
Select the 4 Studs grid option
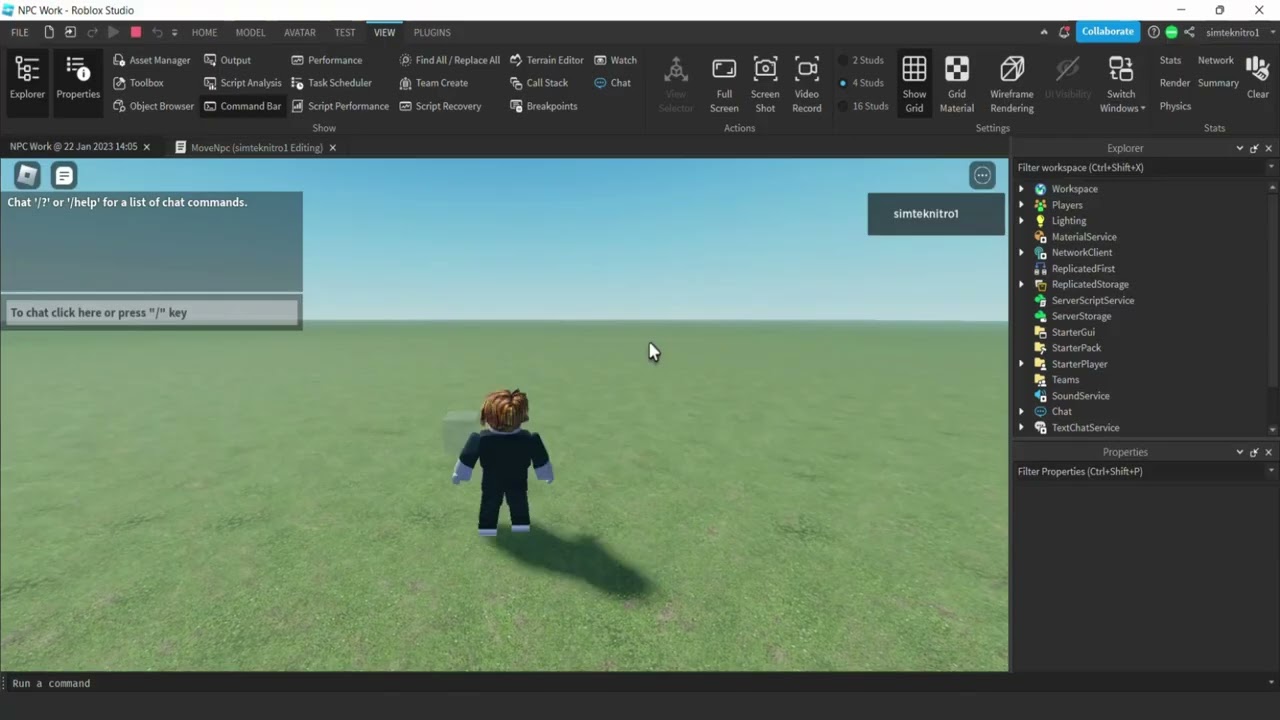pos(861,83)
